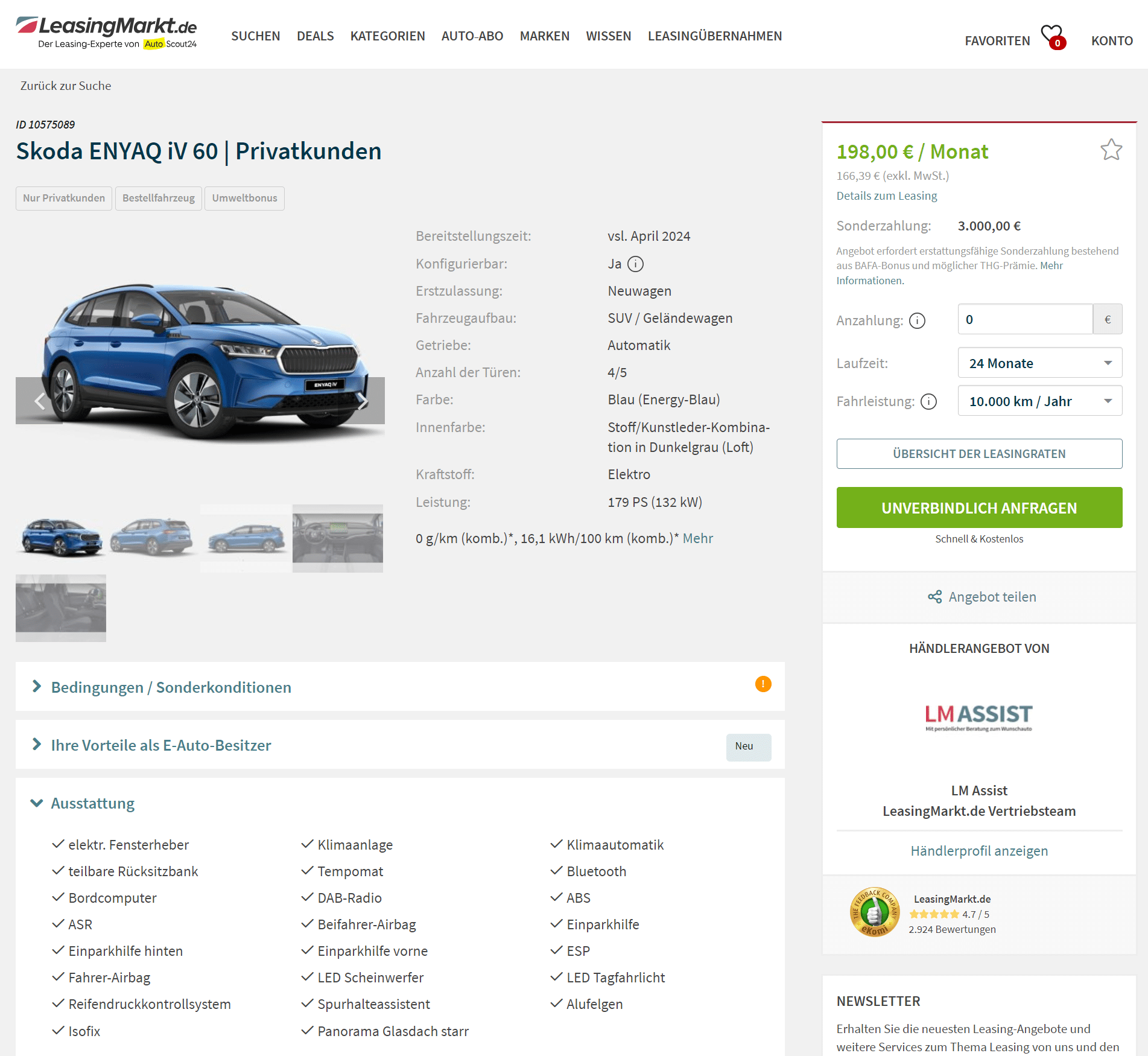
Task: Select the rear-view car thumbnail
Action: [x=153, y=538]
